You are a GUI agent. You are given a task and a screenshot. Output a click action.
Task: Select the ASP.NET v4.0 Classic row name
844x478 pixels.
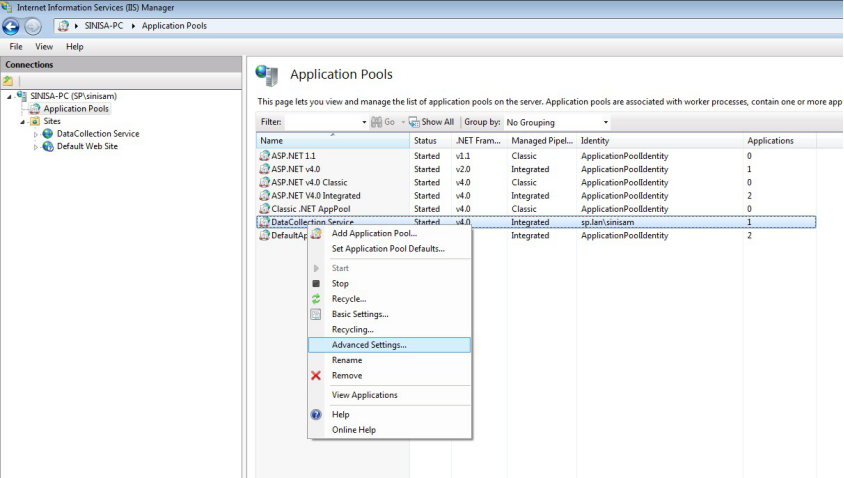point(309,182)
